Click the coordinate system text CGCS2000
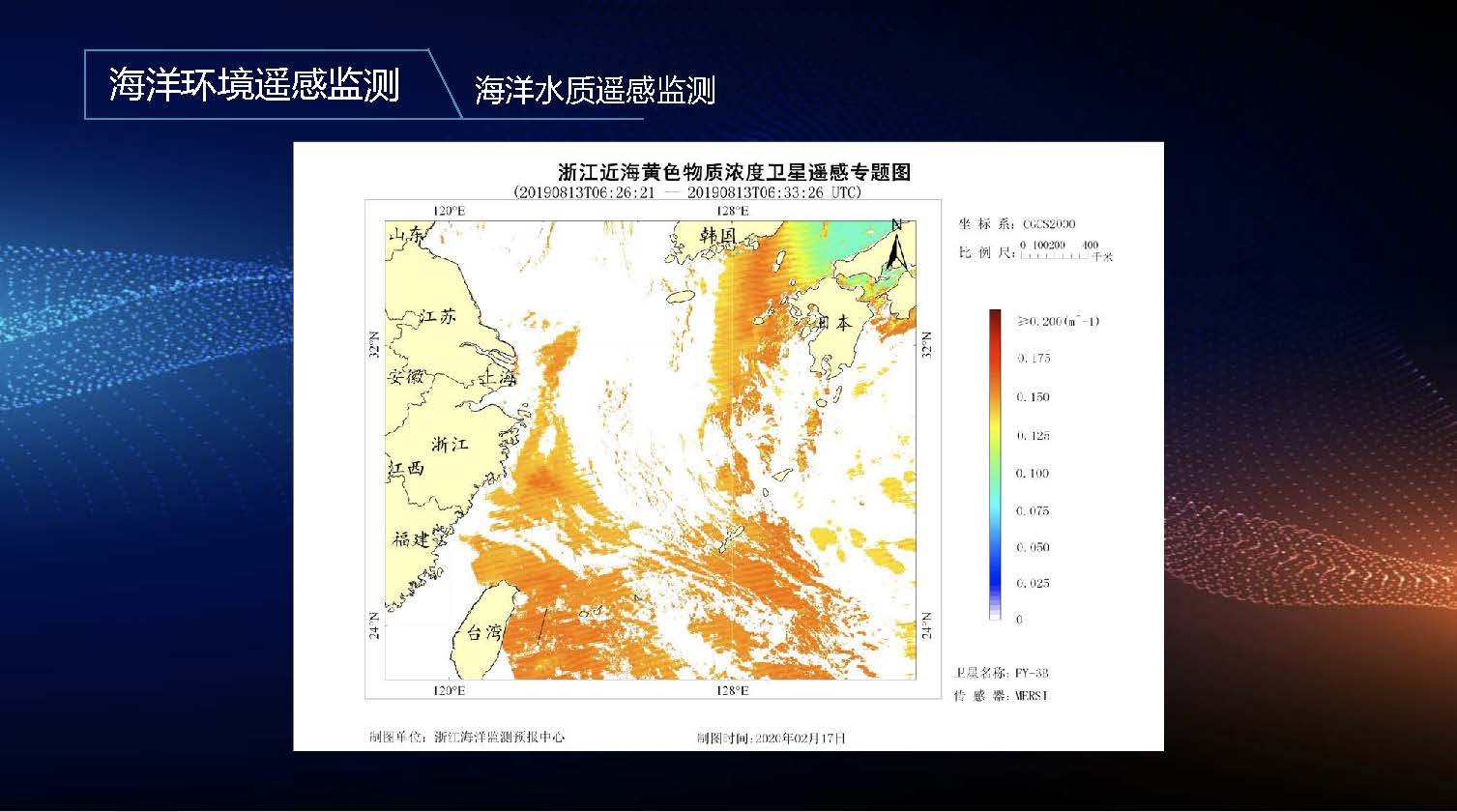This screenshot has width=1457, height=812. 1048,224
